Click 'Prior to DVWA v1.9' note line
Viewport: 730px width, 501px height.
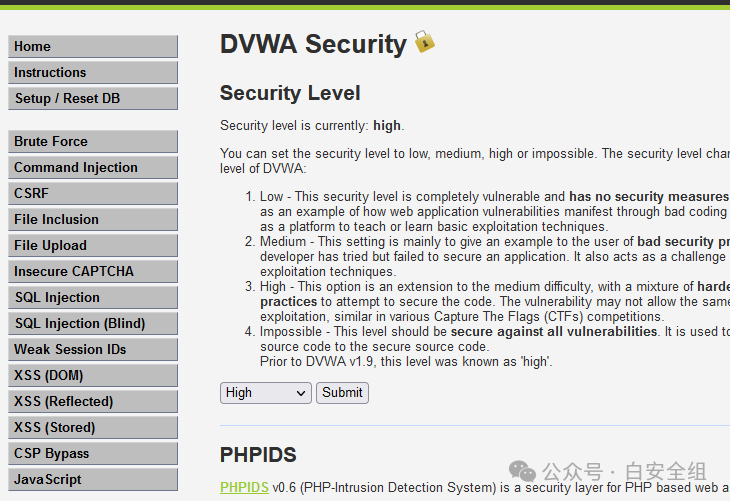pyautogui.click(x=406, y=362)
